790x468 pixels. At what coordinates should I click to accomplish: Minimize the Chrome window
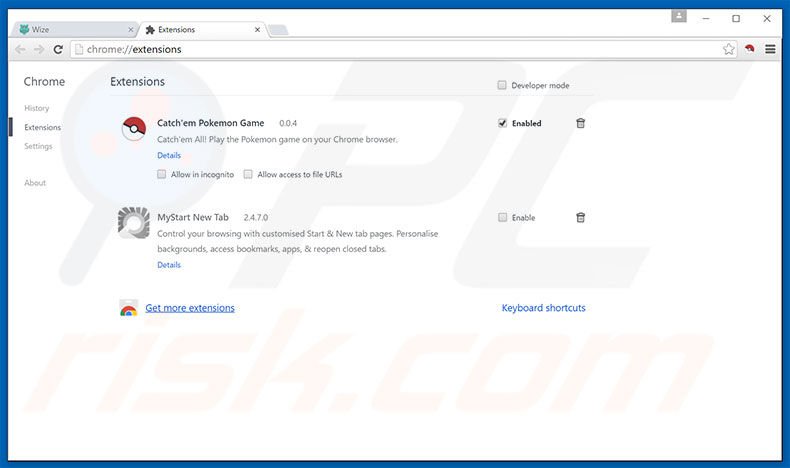click(706, 19)
